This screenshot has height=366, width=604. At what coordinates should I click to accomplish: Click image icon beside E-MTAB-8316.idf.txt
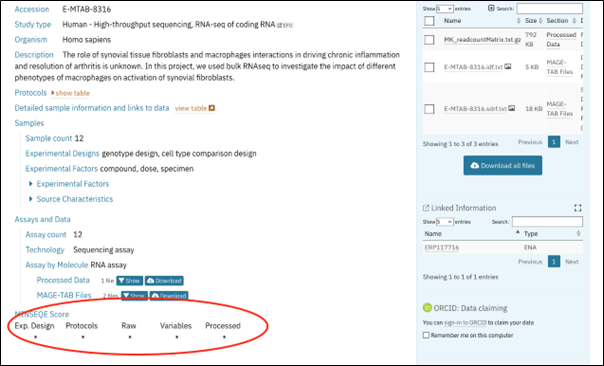pos(508,66)
